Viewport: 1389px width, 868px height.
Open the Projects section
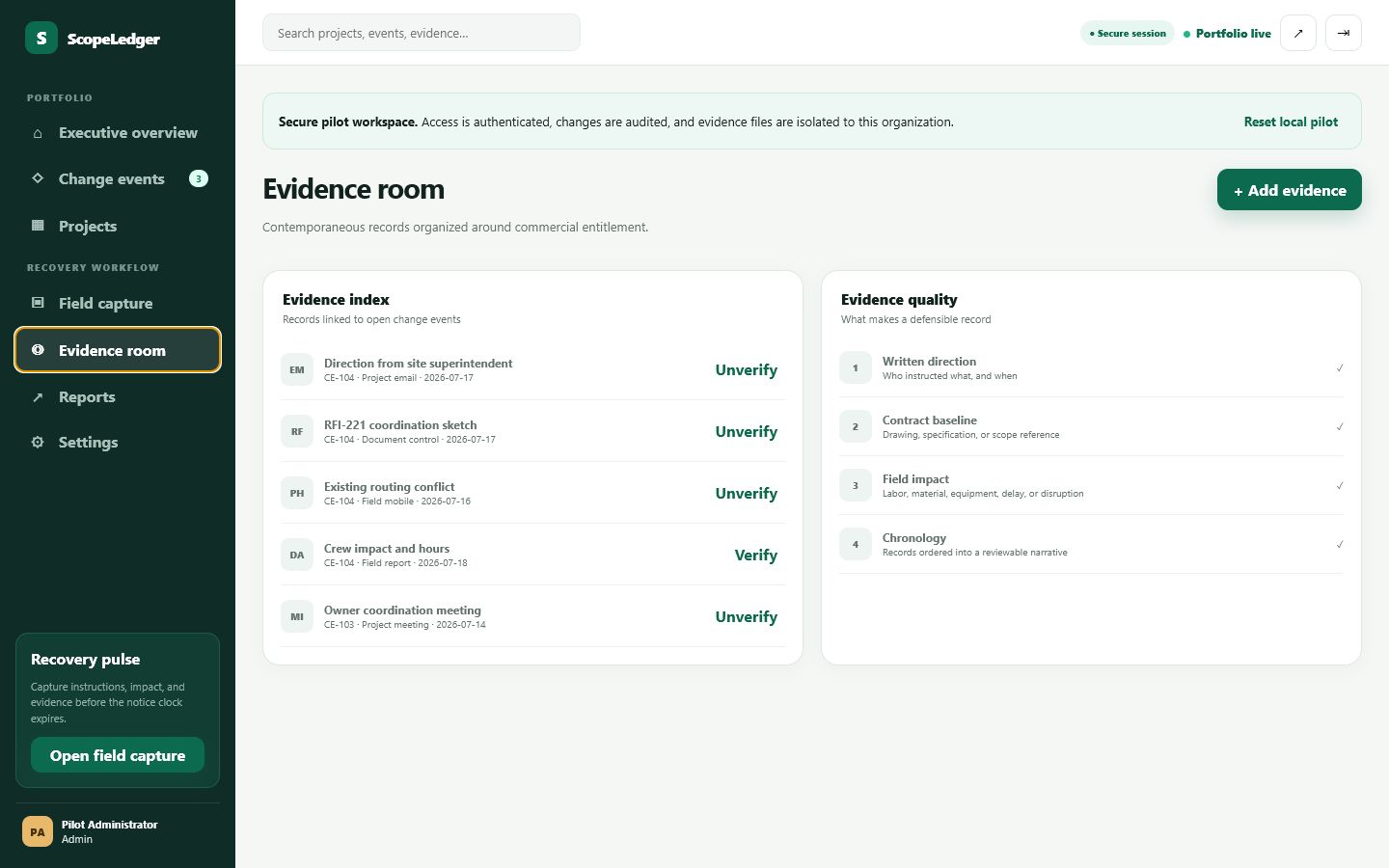(118, 226)
